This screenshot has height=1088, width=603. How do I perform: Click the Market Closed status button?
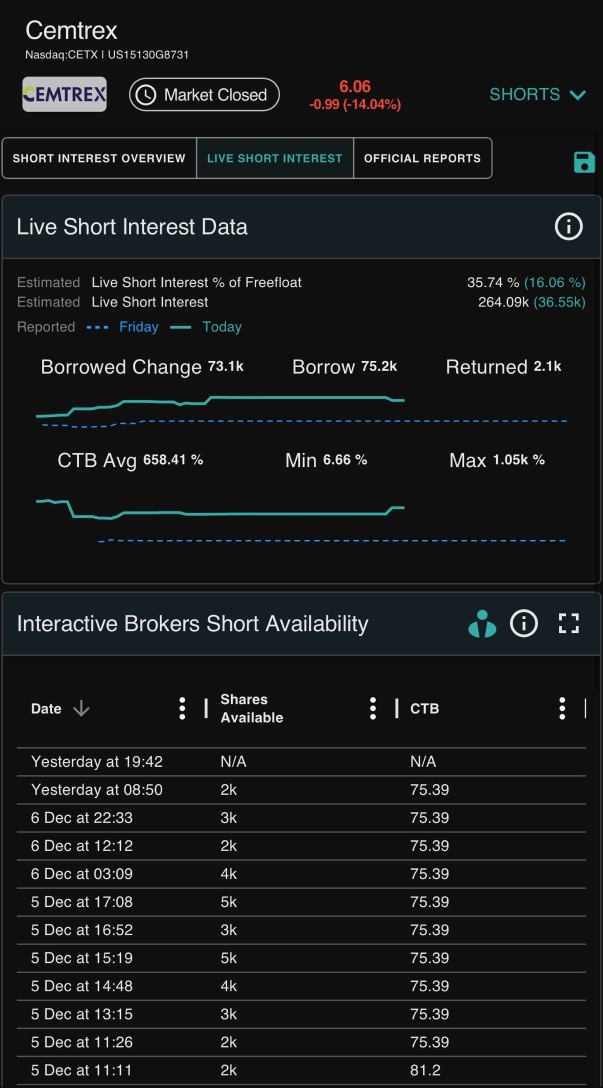(204, 94)
